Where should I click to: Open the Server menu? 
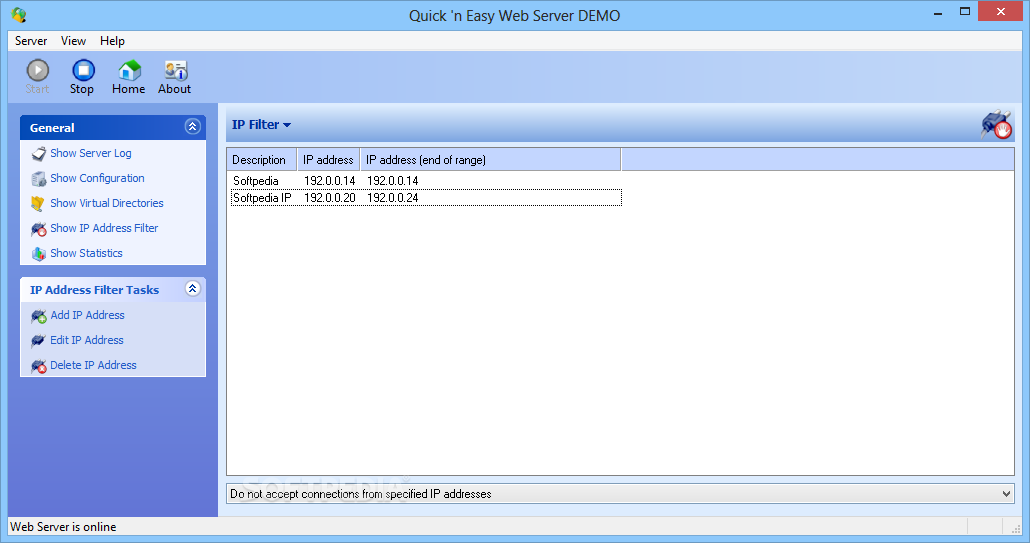[31, 41]
